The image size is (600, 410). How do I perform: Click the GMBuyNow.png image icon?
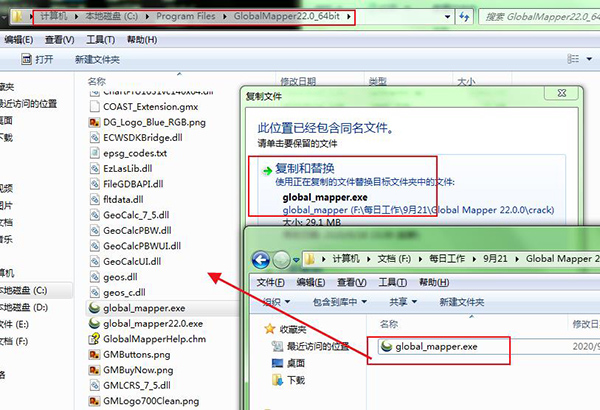click(94, 370)
